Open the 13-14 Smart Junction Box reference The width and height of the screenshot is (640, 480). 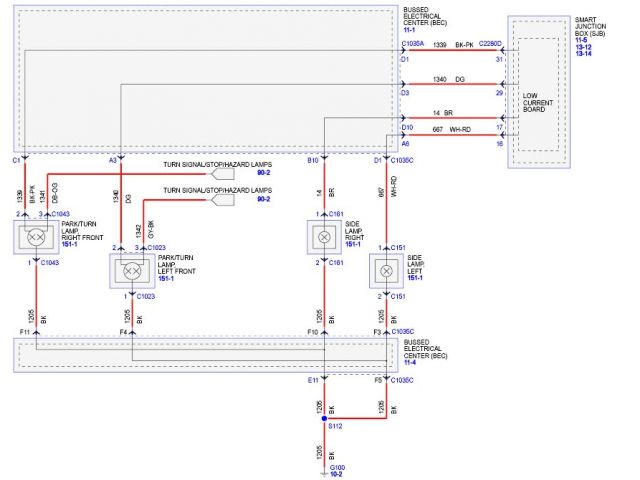[x=584, y=52]
